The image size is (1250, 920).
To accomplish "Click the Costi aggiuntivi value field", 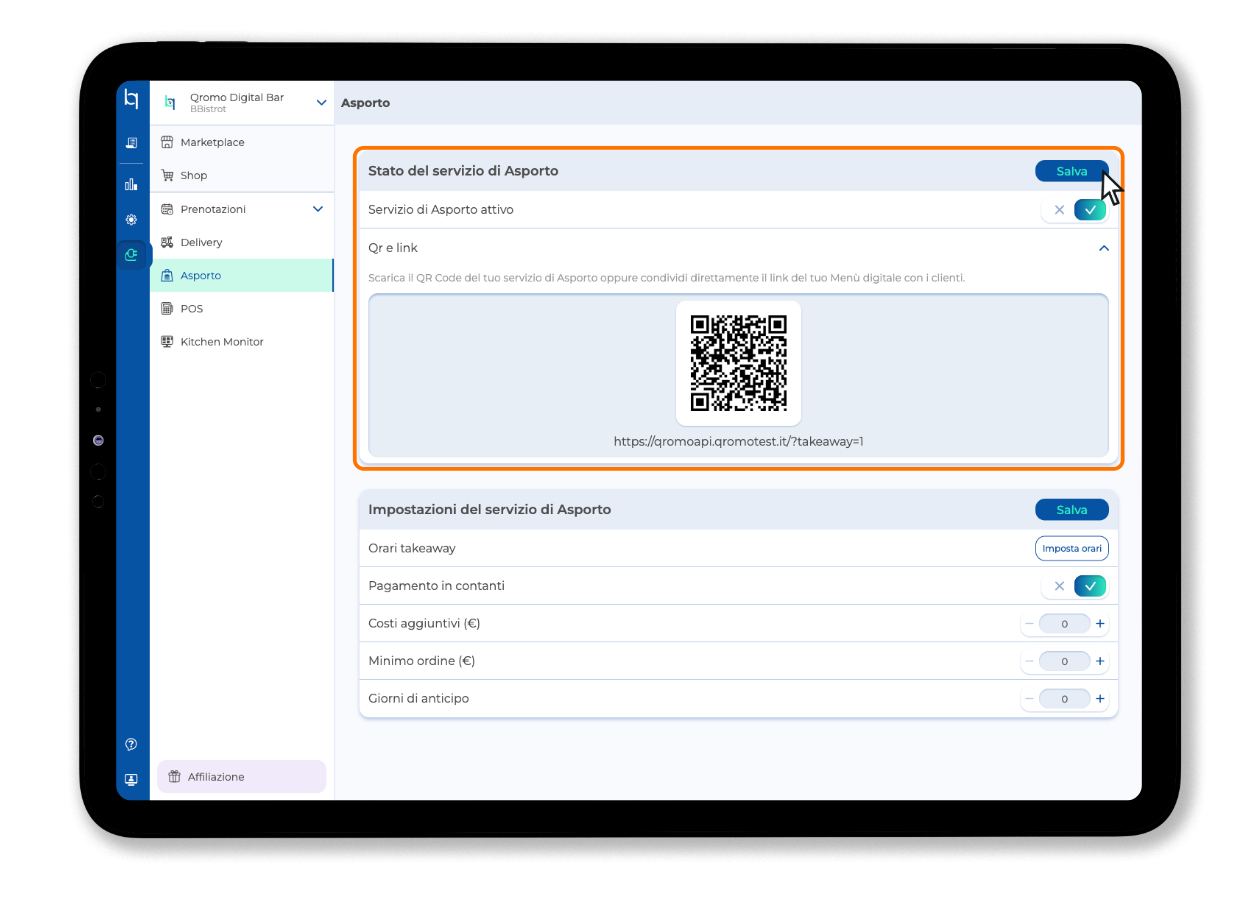I will pos(1064,624).
